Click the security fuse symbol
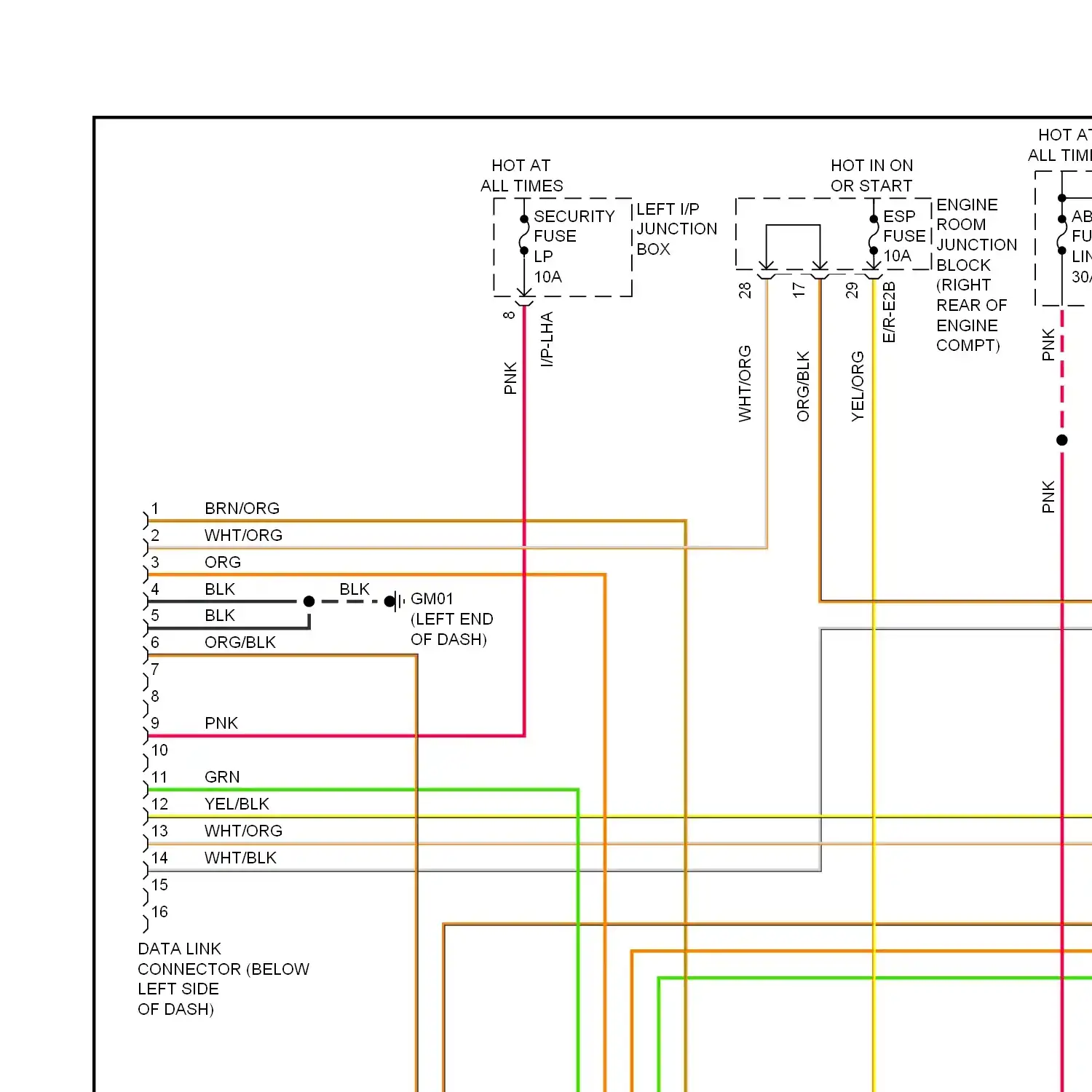The image size is (1092, 1092). pos(523,235)
